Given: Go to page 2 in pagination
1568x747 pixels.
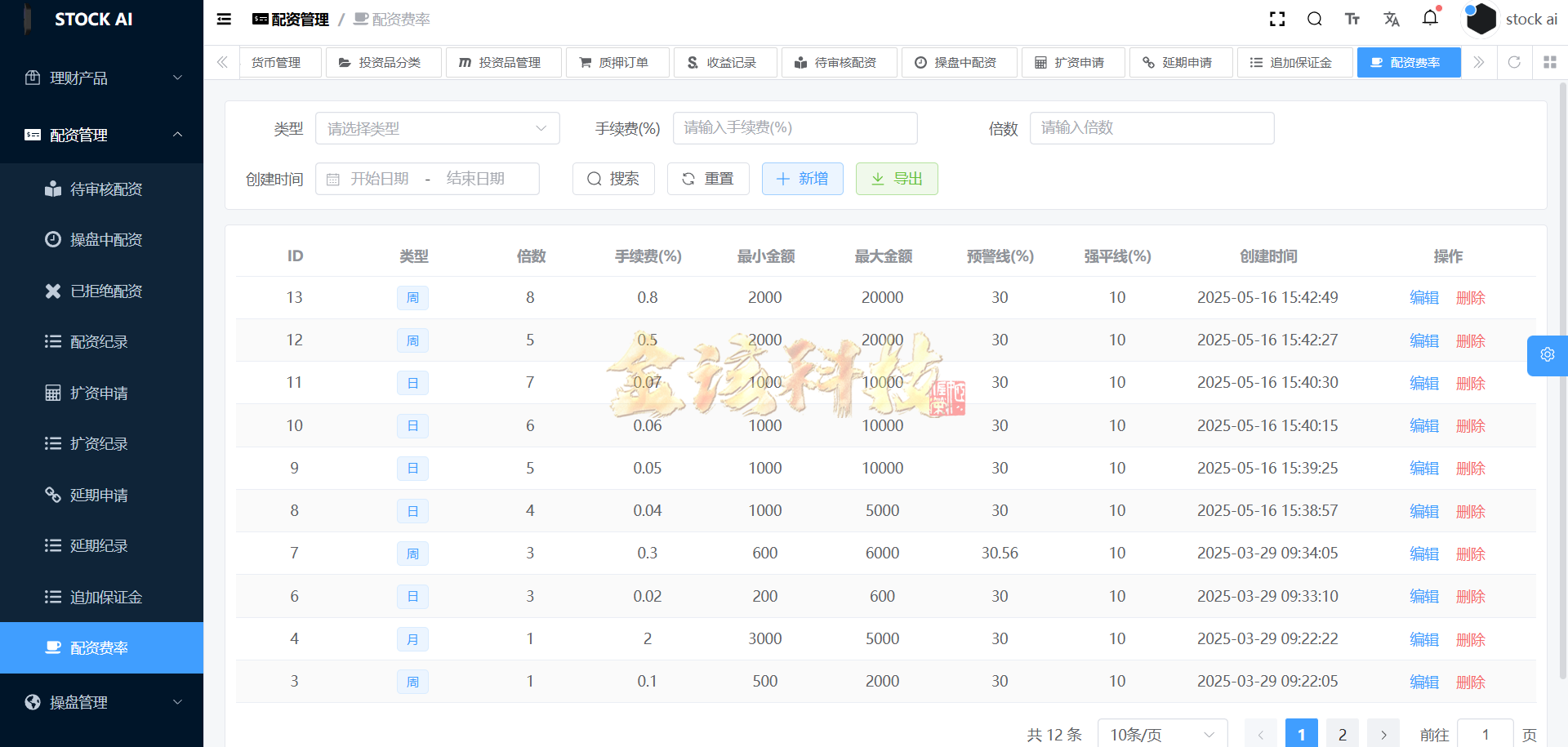Looking at the screenshot, I should (x=1342, y=733).
